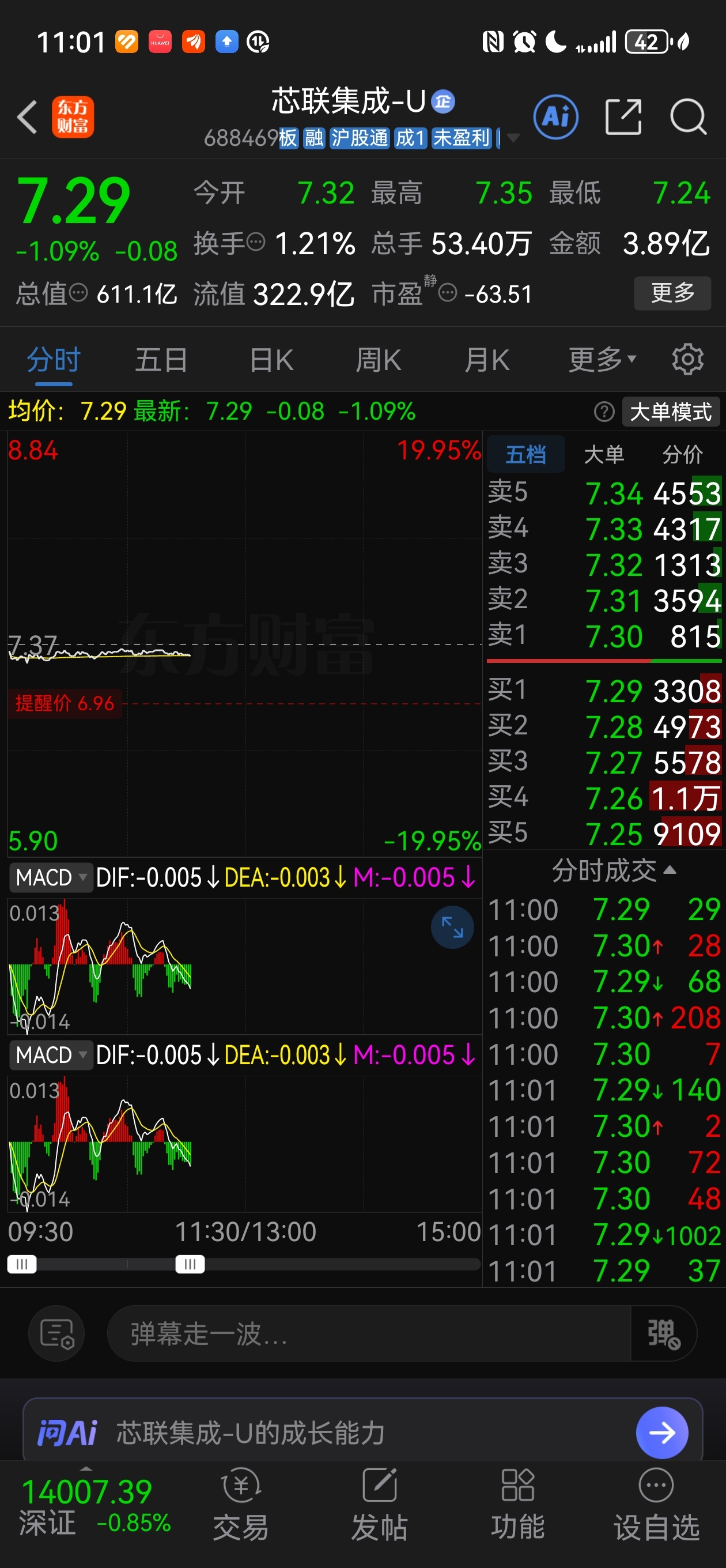Tap 设自选 to add to watchlist

[x=657, y=1505]
